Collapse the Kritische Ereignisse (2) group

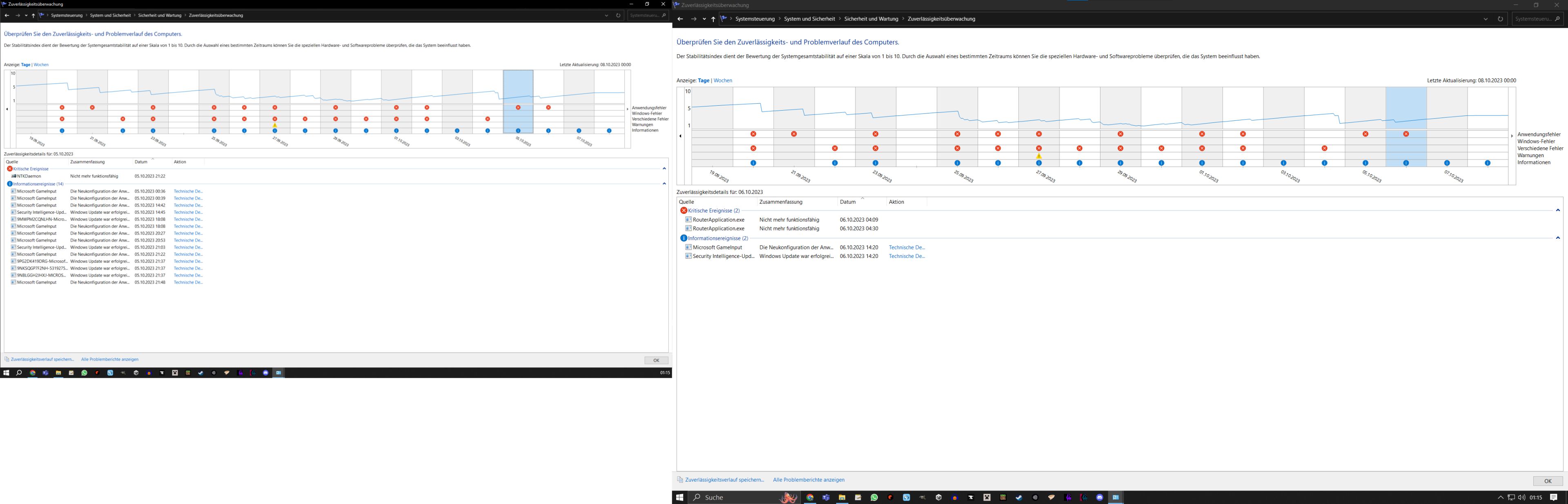1558,211
